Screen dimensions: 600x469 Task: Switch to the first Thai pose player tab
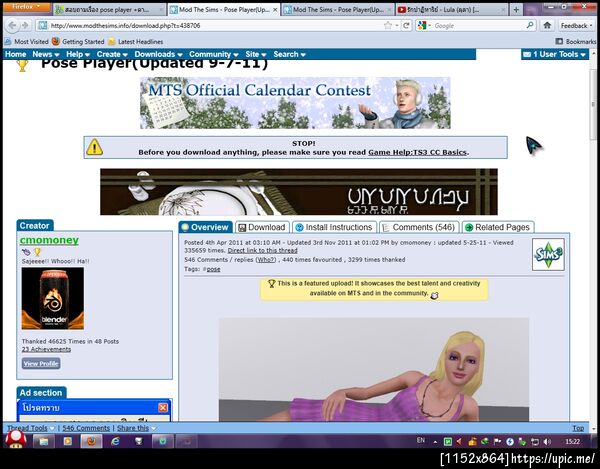pyautogui.click(x=109, y=10)
